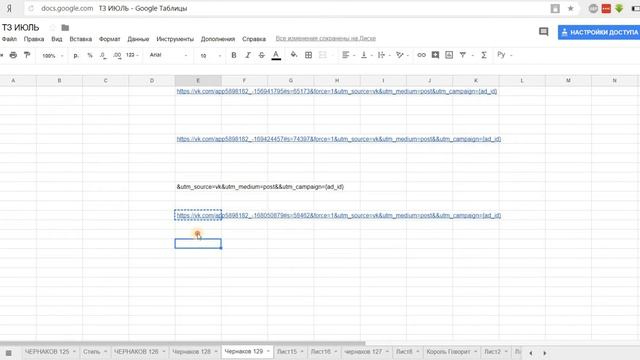640x360 pixels.
Task: Open the text wrapping menu
Action: coord(384,55)
